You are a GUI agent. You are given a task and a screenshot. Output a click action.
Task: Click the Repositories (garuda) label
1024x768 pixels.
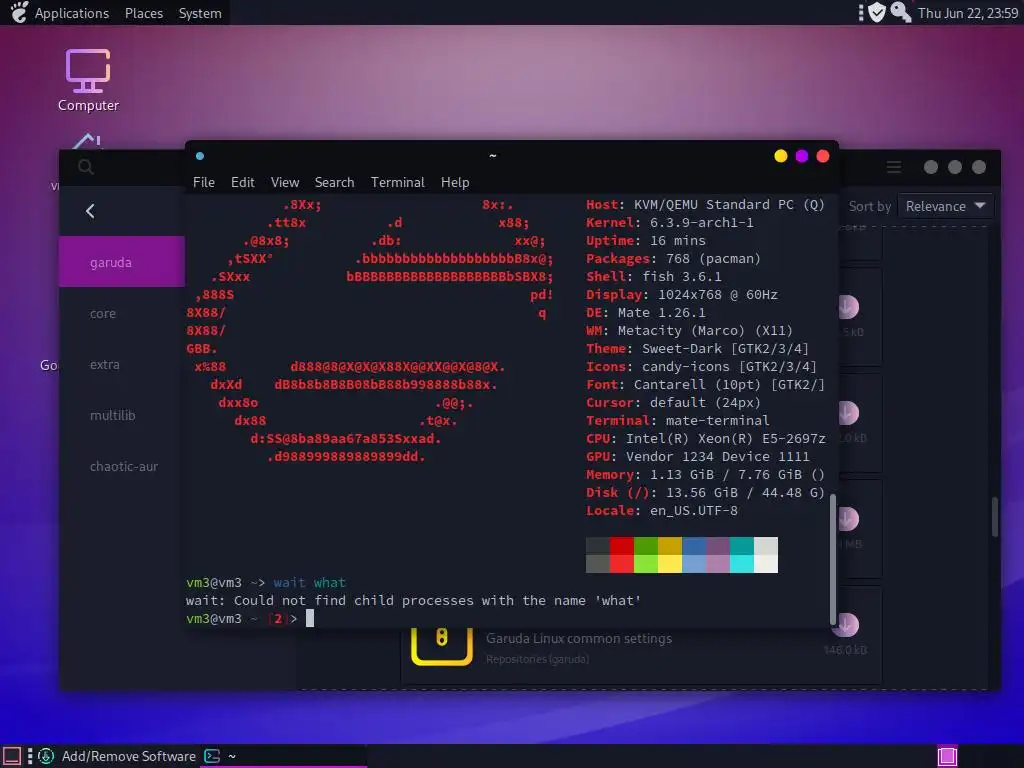tap(537, 659)
